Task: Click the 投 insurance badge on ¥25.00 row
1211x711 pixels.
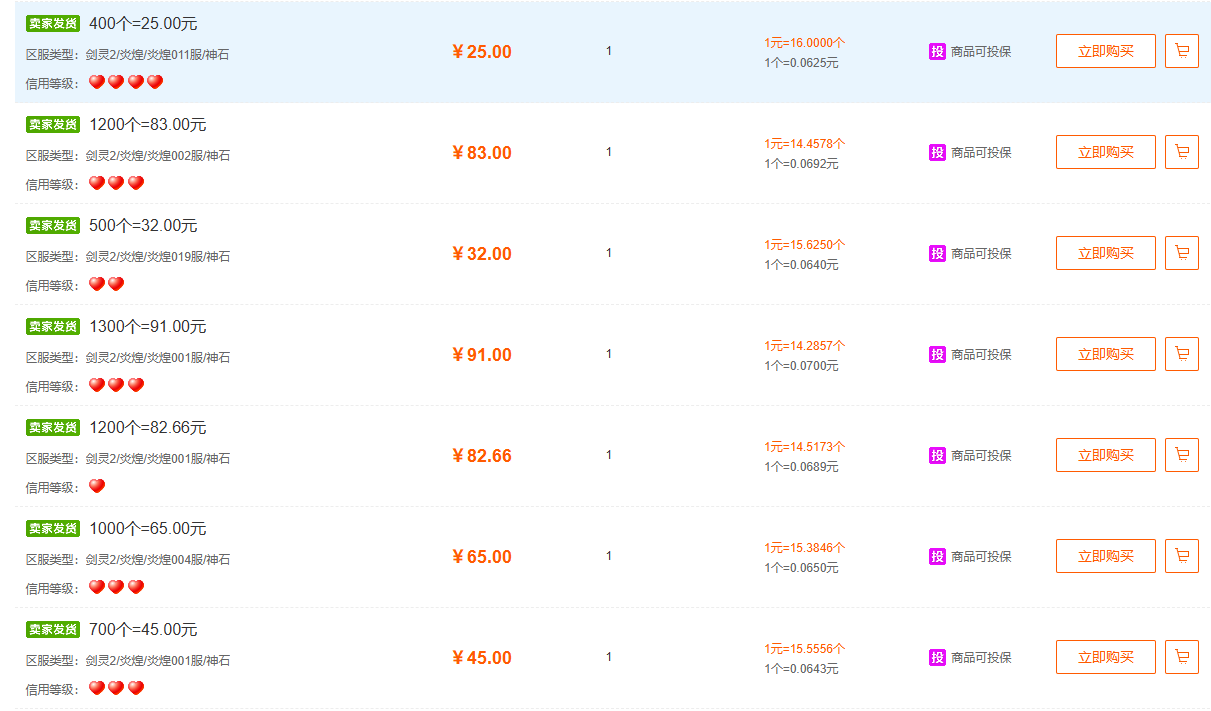Action: click(x=937, y=52)
